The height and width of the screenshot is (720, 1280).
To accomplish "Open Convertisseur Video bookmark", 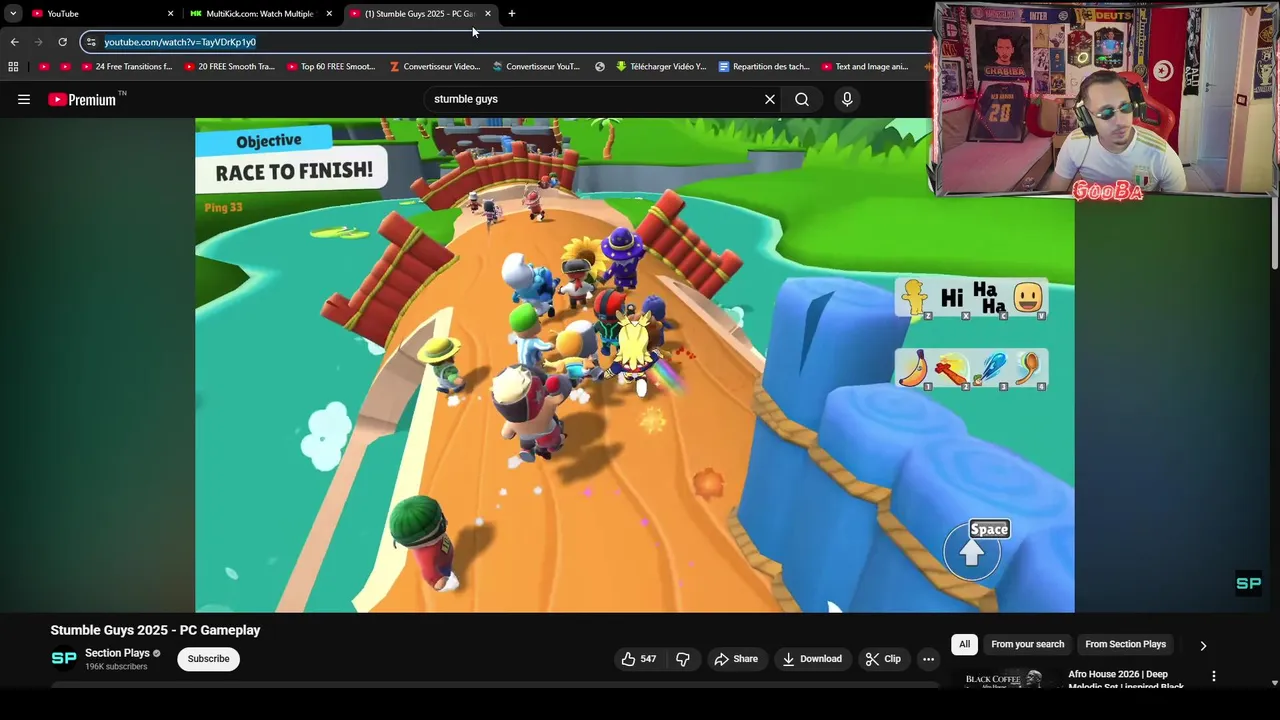I will 435,67.
